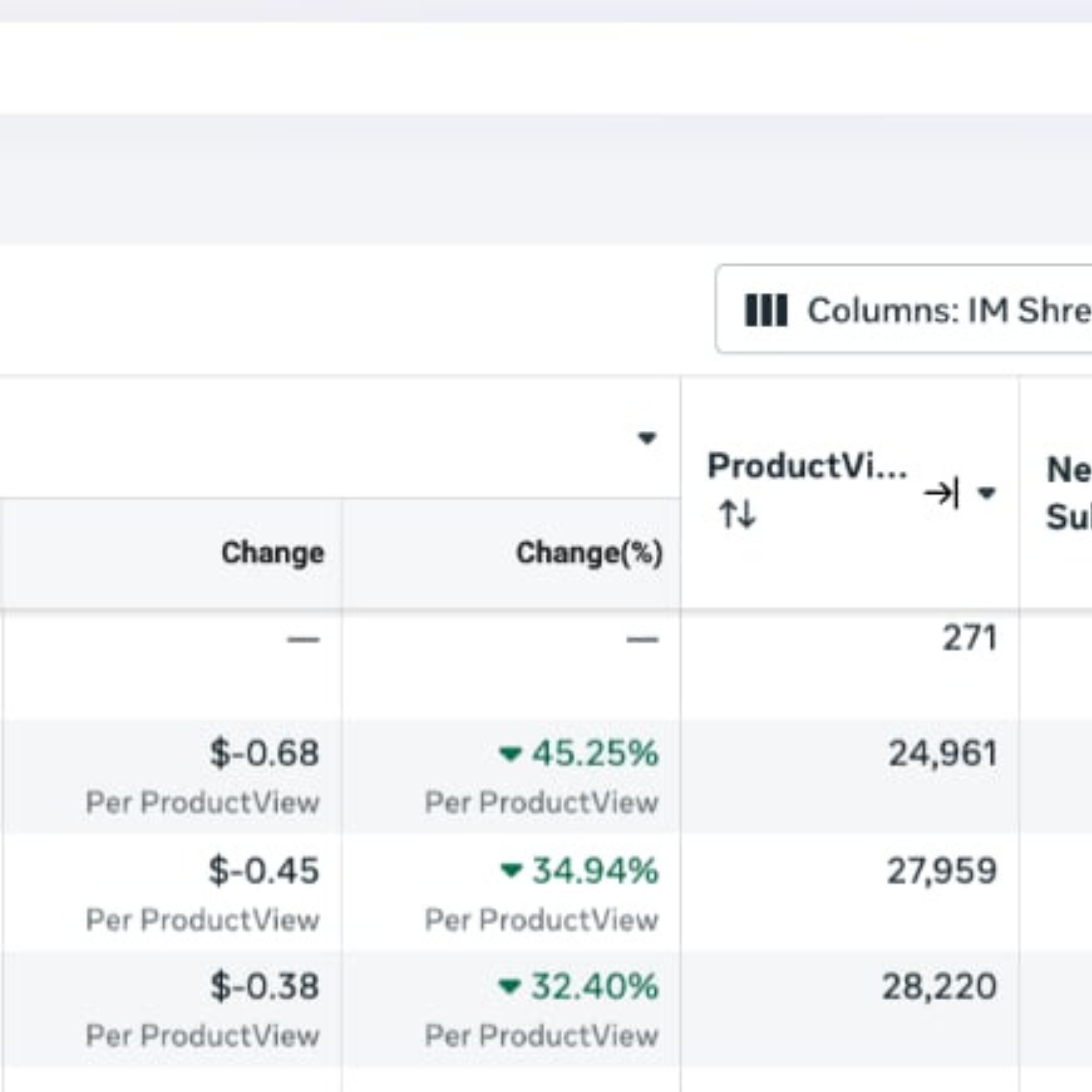Click the down triangle beside 45.25%
The image size is (1092, 1092).
(511, 753)
